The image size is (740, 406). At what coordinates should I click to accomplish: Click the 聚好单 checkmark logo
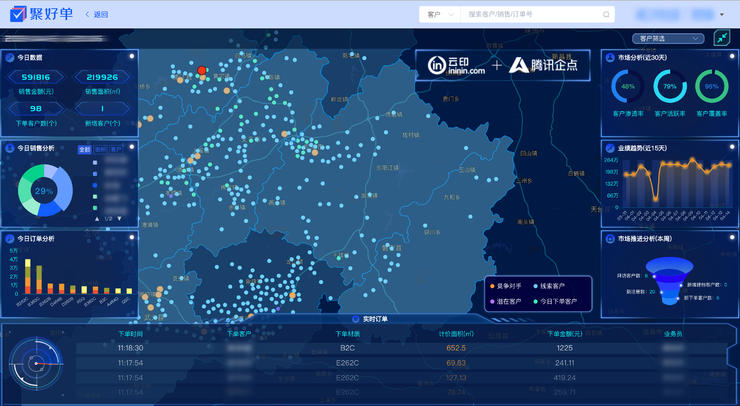click(17, 14)
